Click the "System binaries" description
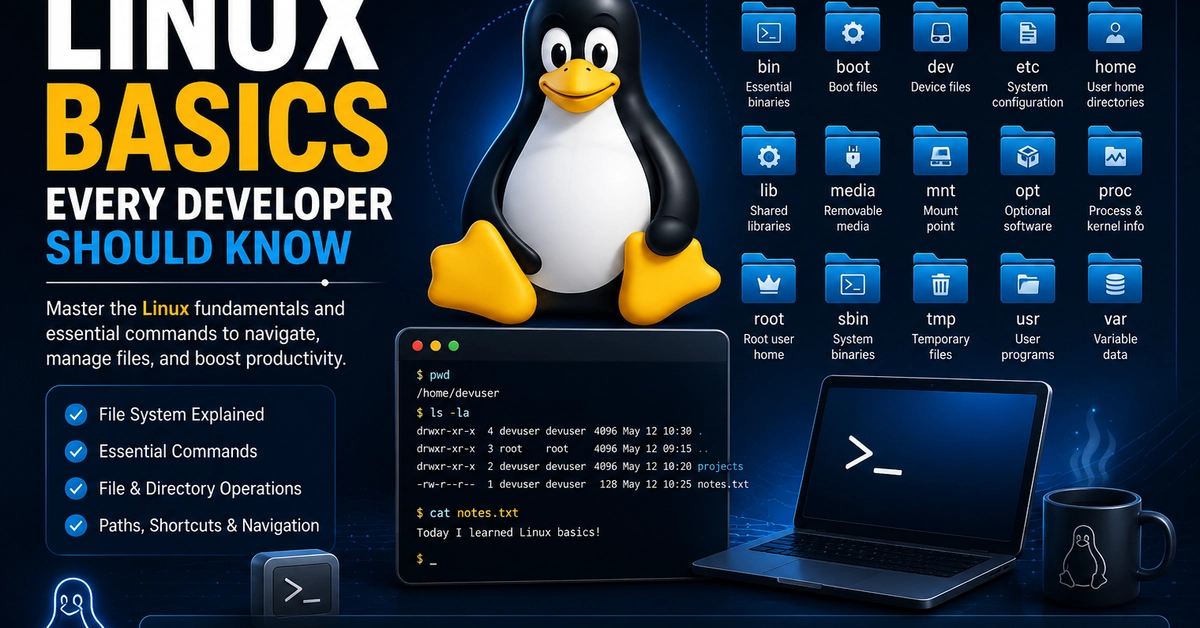Viewport: 1200px width, 628px height. coord(853,347)
